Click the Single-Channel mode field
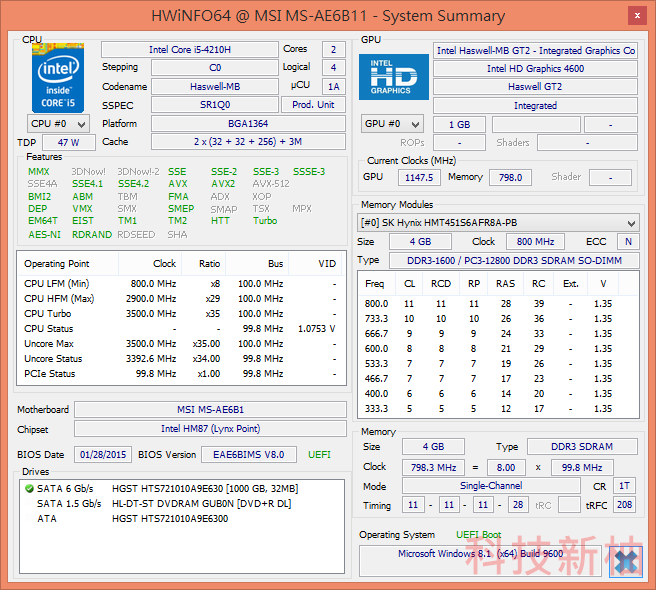This screenshot has width=656, height=590. (x=491, y=485)
